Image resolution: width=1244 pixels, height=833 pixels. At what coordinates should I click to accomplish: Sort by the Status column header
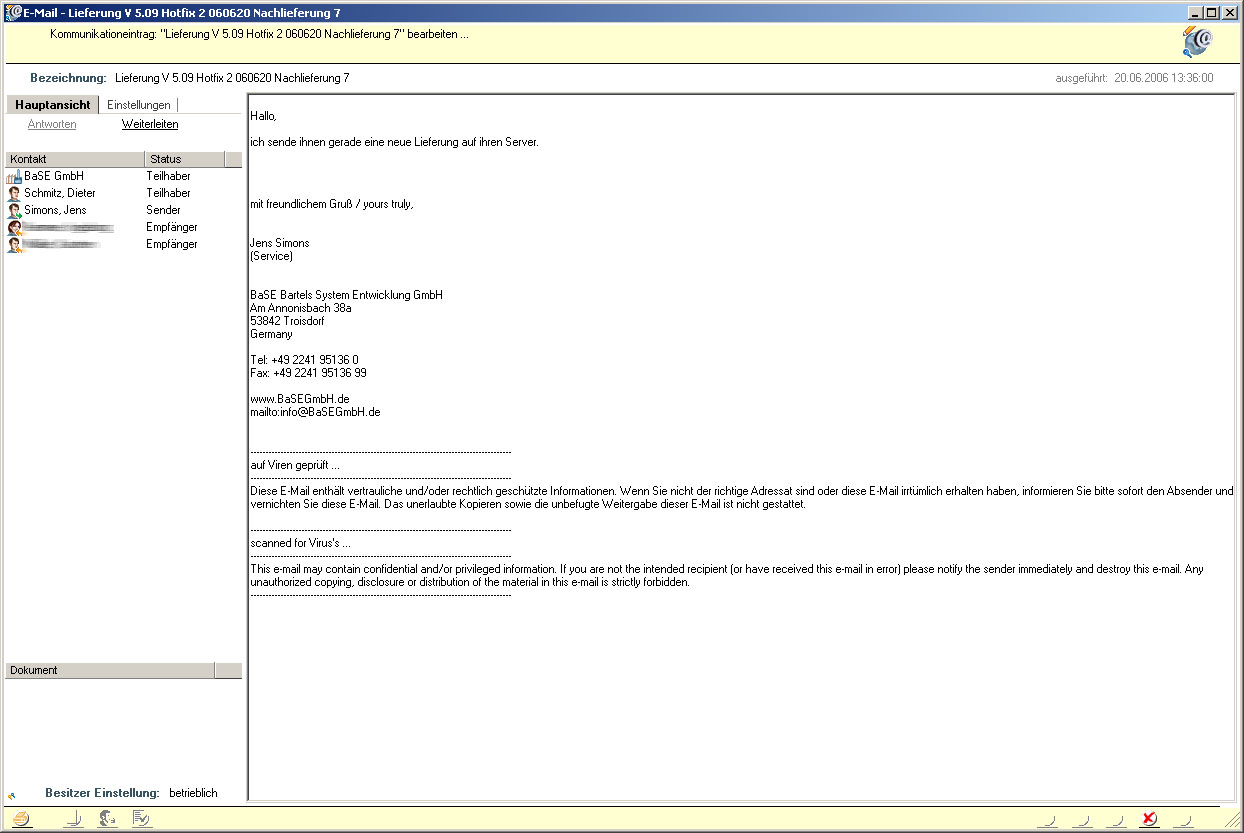tap(185, 159)
